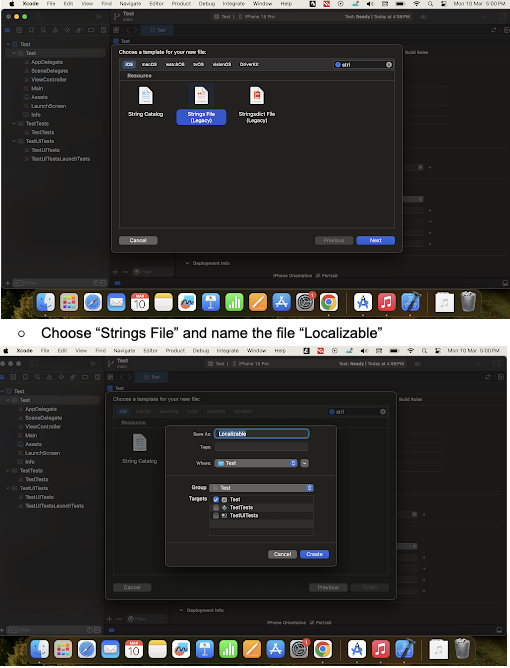Select String Catalog template in upper template chooser
This screenshot has height=668, width=510.
tap(146, 101)
